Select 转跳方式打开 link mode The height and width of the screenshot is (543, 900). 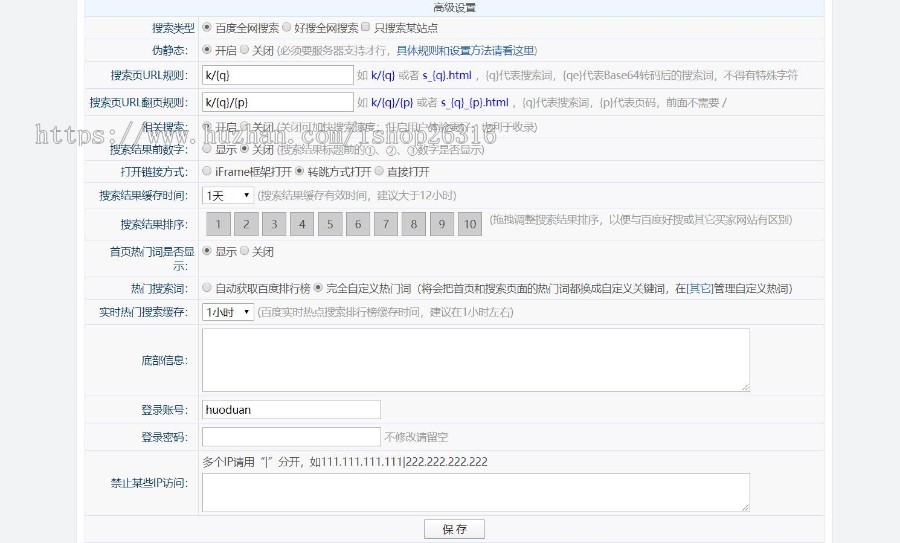(x=300, y=171)
